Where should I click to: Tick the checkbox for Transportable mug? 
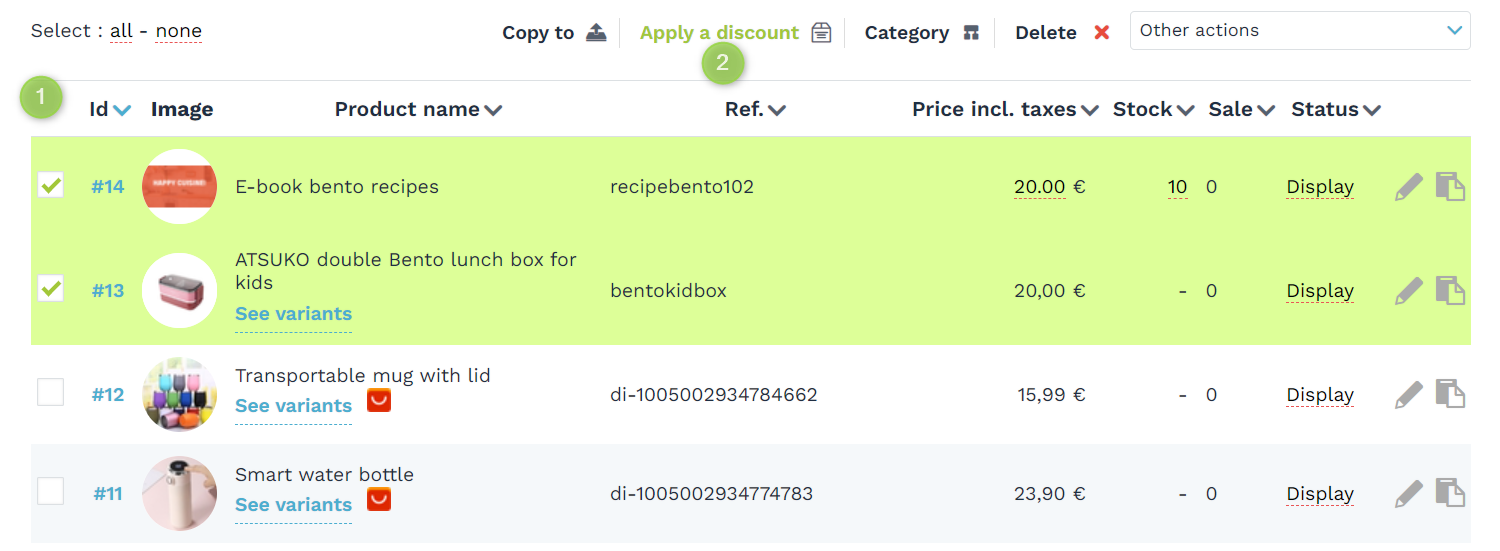point(51,392)
